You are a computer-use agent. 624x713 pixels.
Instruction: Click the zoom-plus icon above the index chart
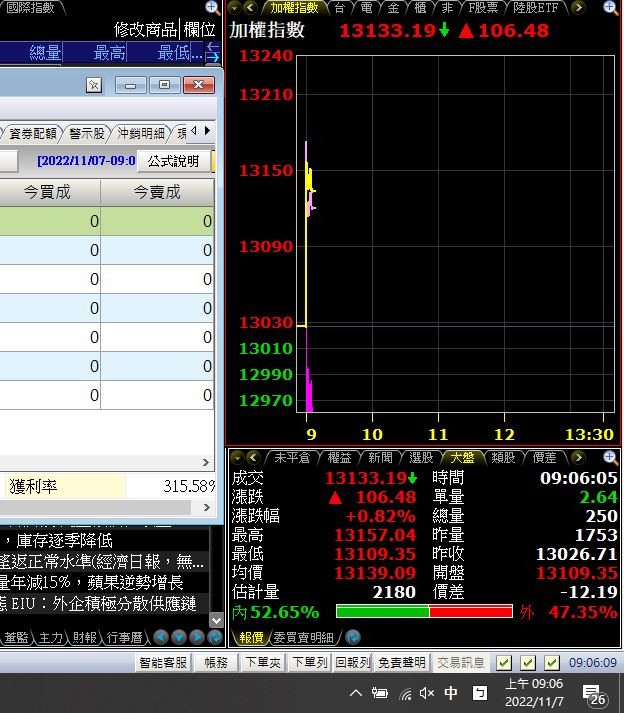click(610, 7)
